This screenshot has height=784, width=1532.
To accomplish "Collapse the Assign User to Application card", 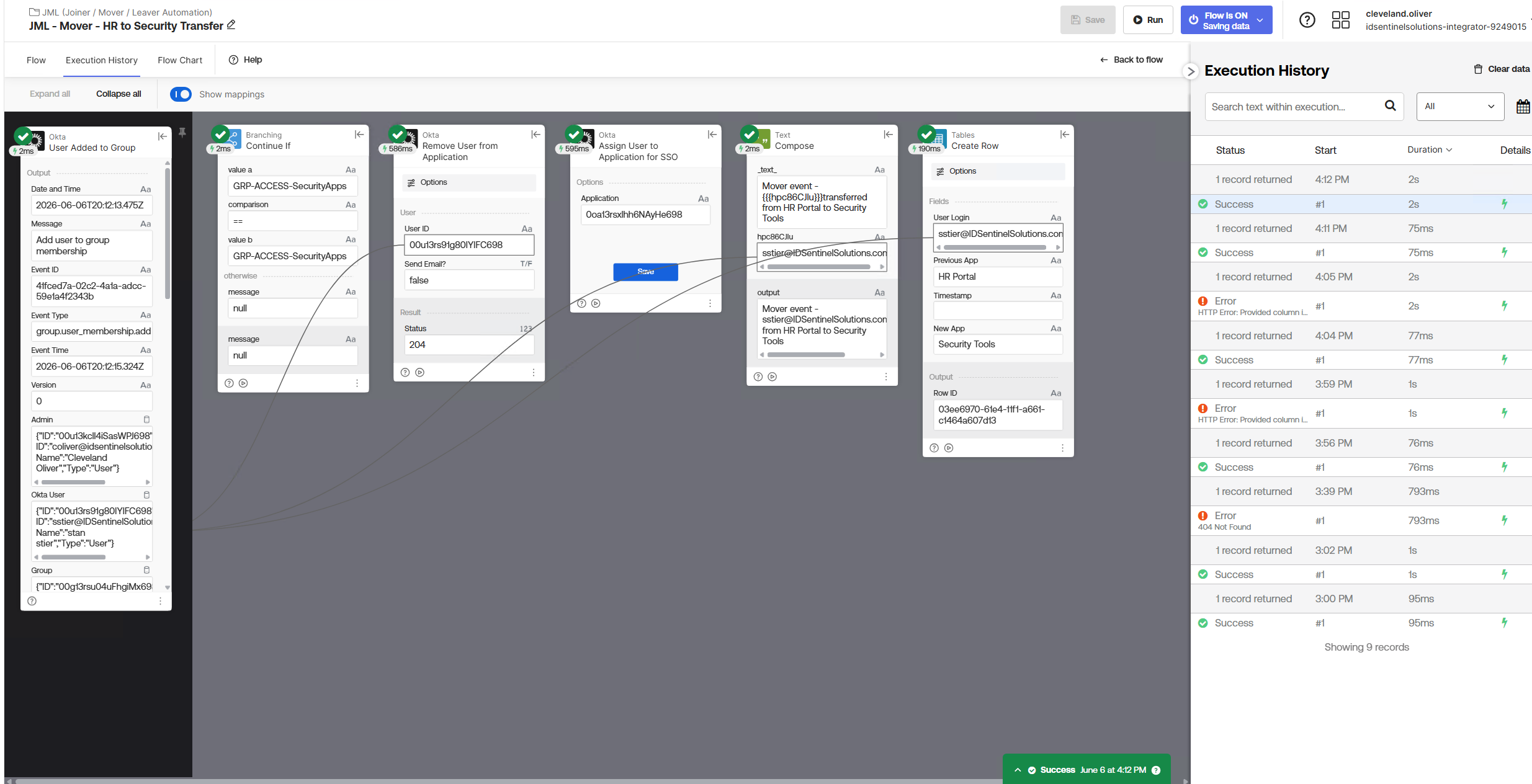I will pyautogui.click(x=712, y=135).
